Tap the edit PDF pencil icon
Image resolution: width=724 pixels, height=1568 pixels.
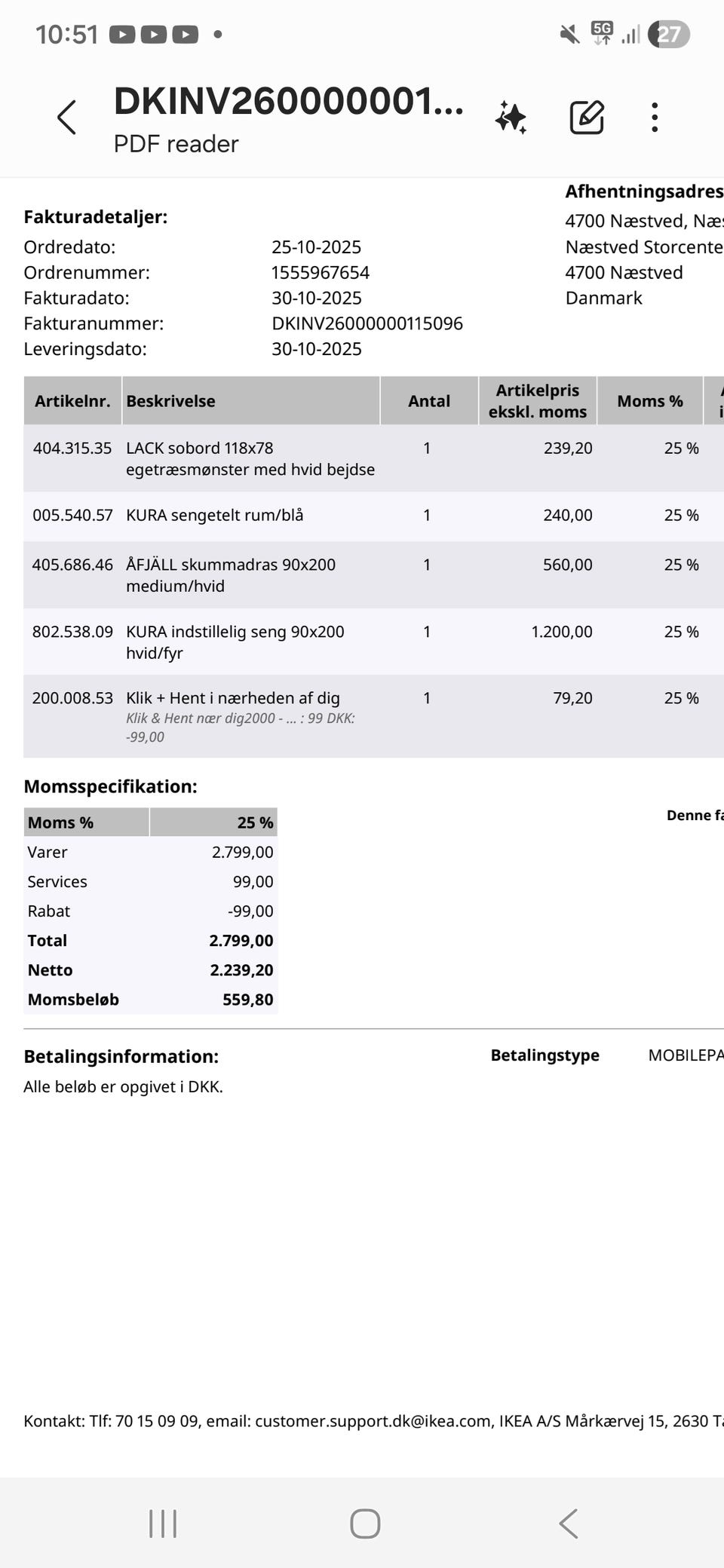click(x=587, y=118)
